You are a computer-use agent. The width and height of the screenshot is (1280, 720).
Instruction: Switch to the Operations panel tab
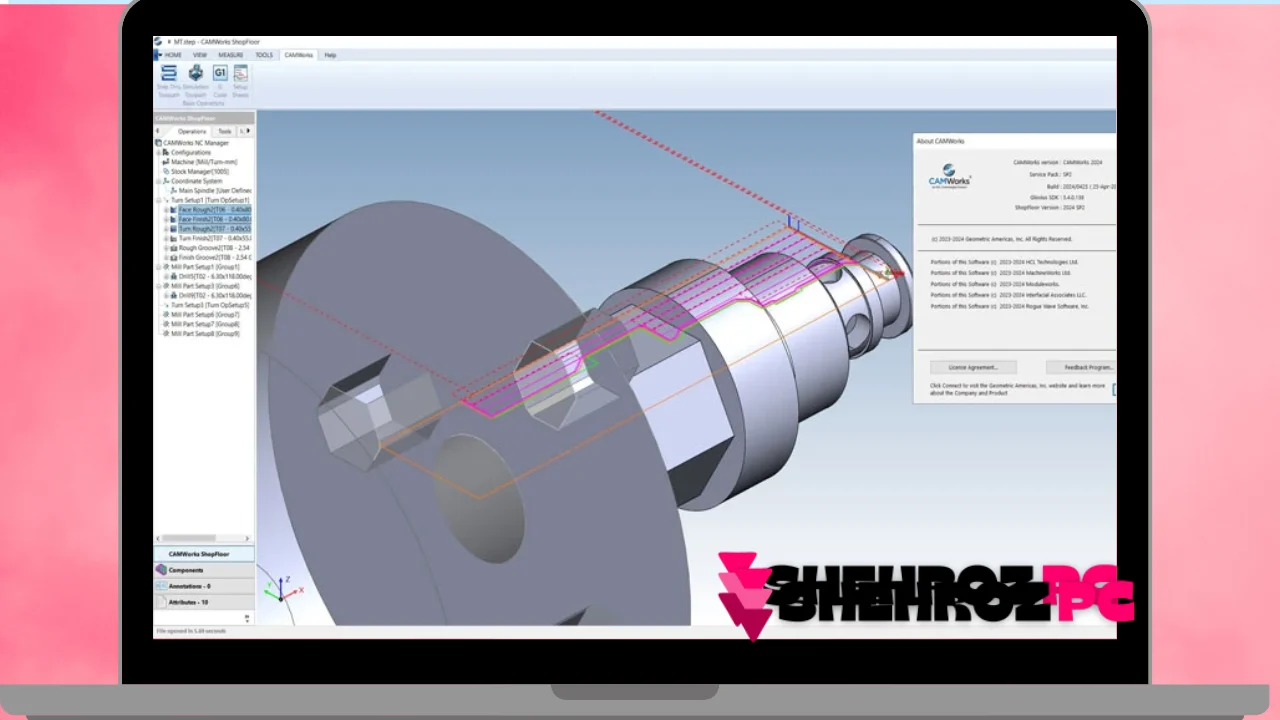[191, 131]
